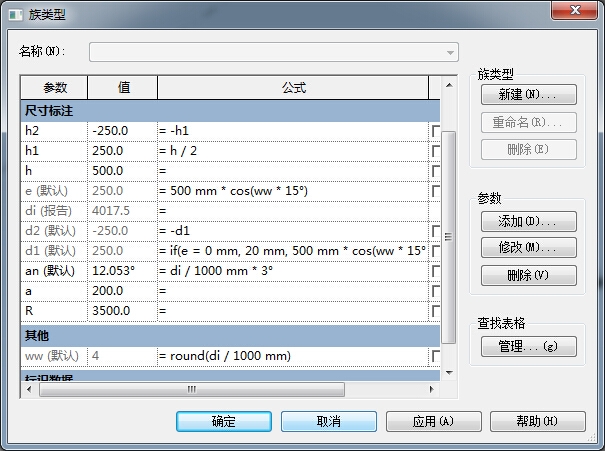Click the horizontal scrollbar right arrow
Viewport: 605px width, 451px height.
tap(433, 390)
